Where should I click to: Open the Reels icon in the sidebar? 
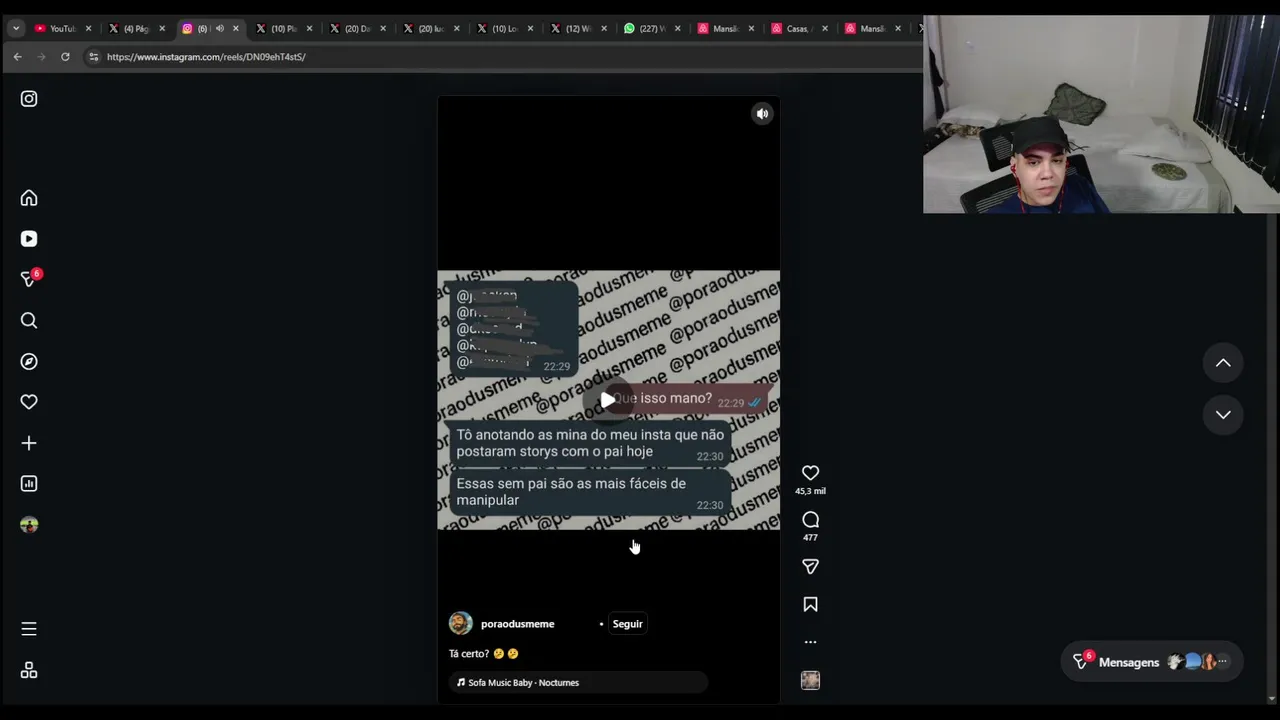[29, 239]
